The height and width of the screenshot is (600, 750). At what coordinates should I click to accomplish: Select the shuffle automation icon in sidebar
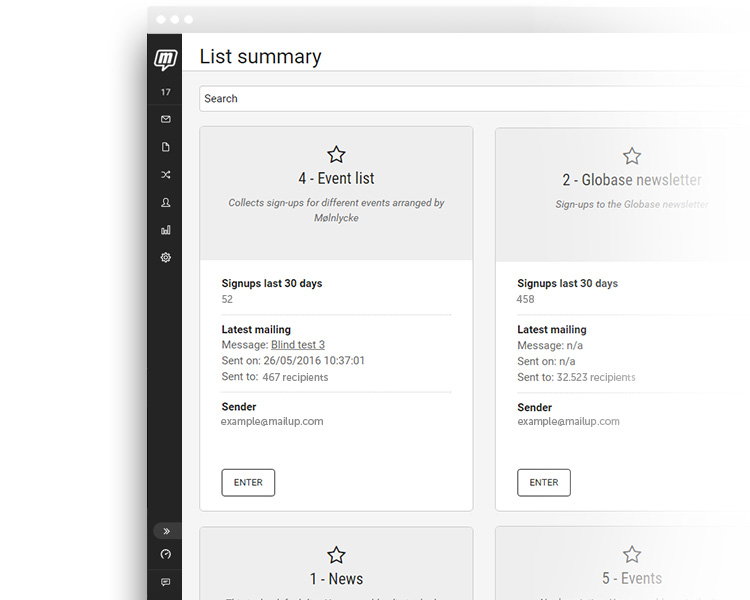pos(165,175)
